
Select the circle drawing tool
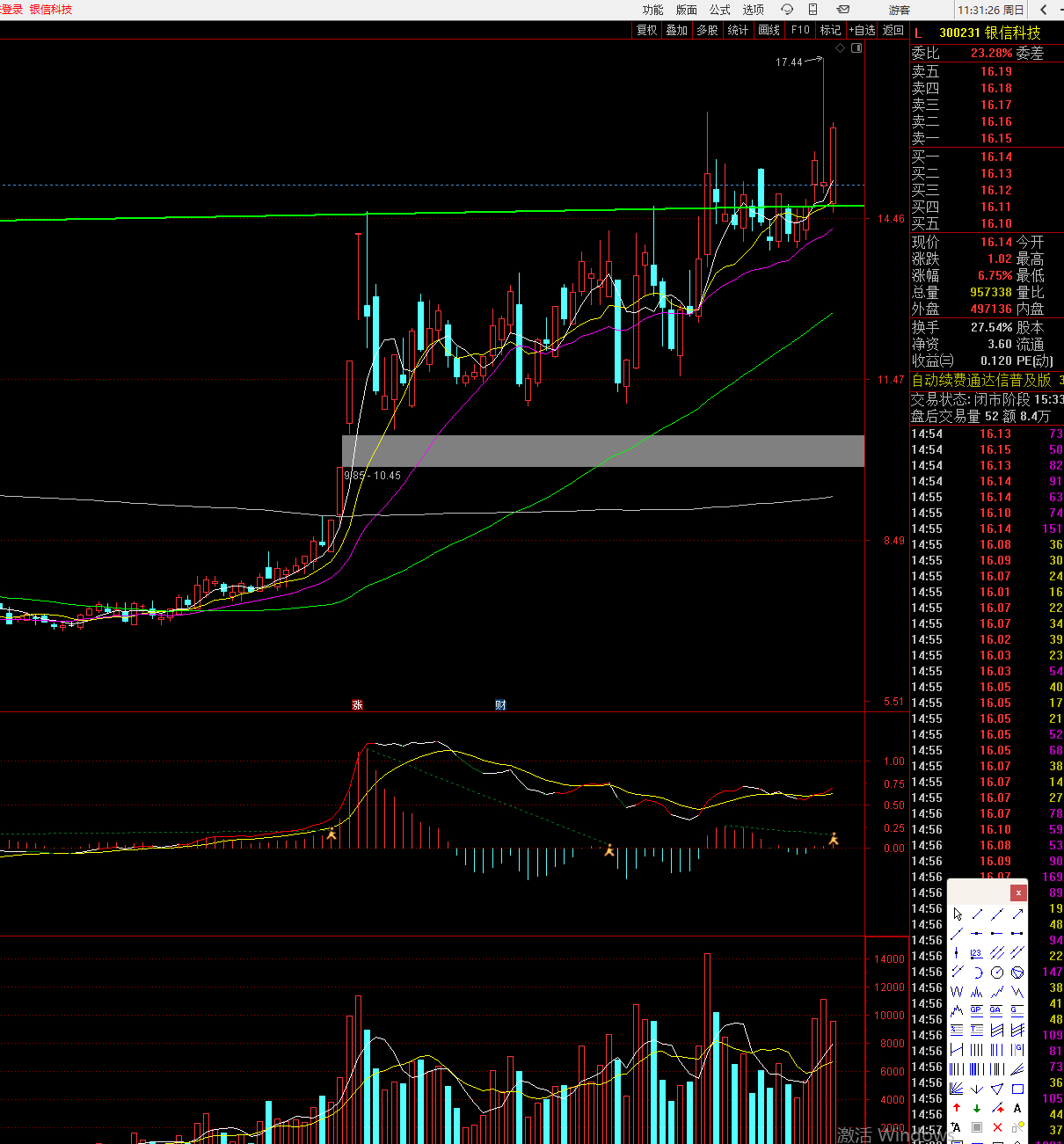(997, 973)
